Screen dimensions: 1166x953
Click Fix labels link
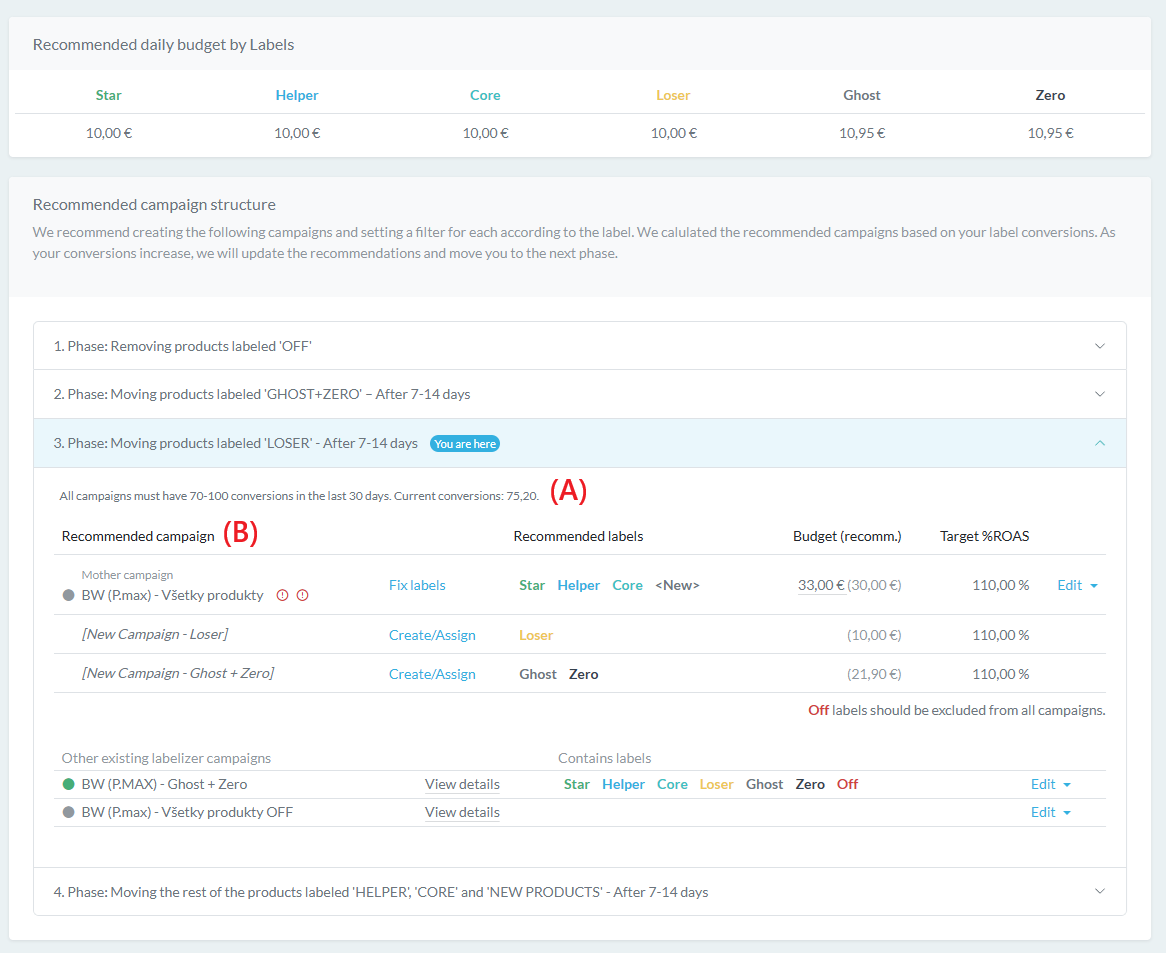(x=417, y=585)
